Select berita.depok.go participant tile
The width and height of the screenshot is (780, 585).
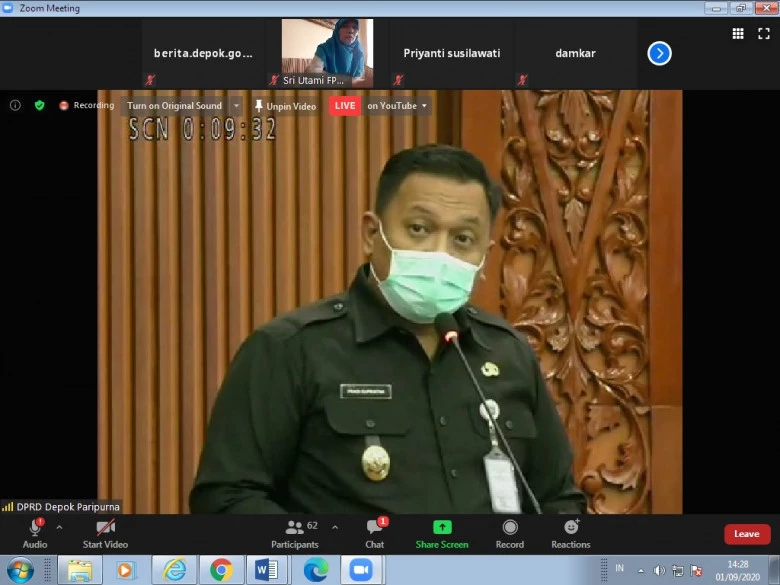[203, 53]
